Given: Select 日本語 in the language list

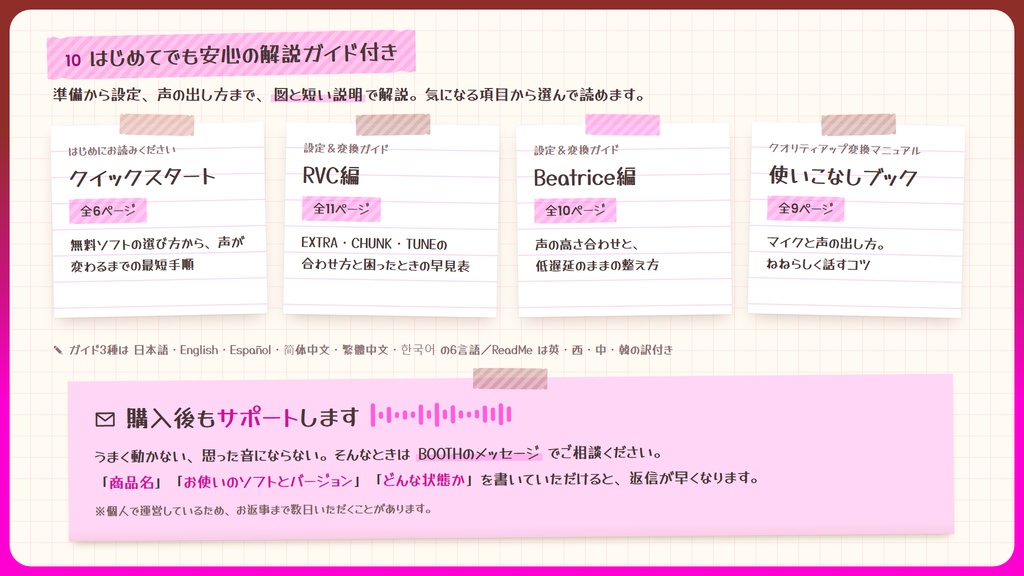Looking at the screenshot, I should pyautogui.click(x=151, y=350).
